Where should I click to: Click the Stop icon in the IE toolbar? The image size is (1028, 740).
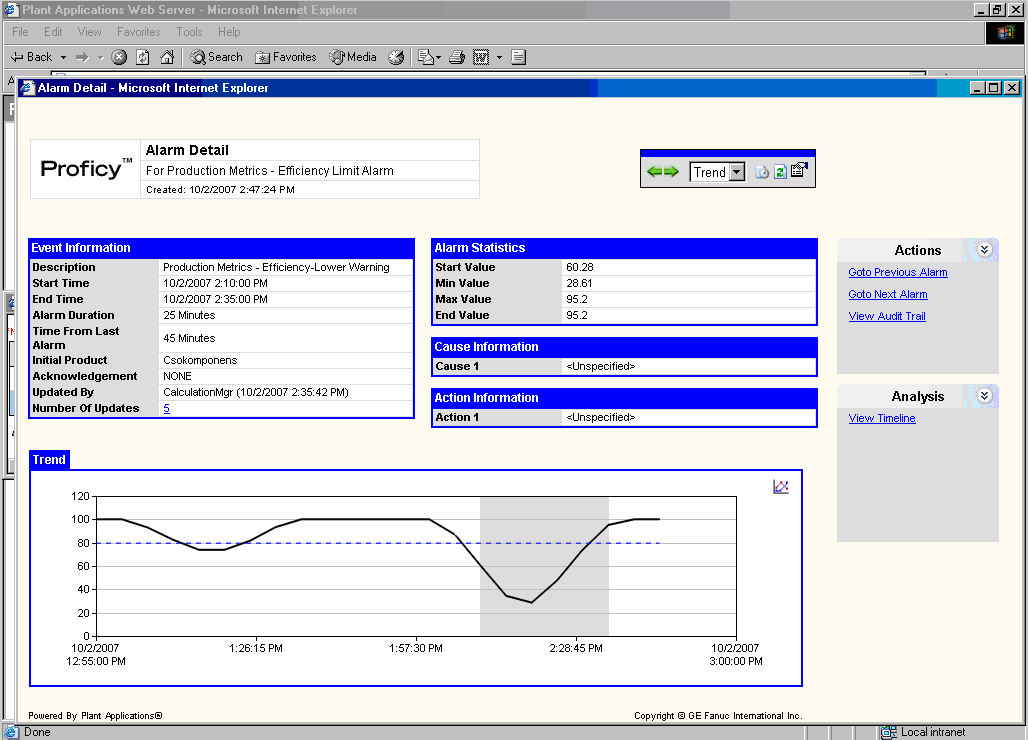point(119,57)
